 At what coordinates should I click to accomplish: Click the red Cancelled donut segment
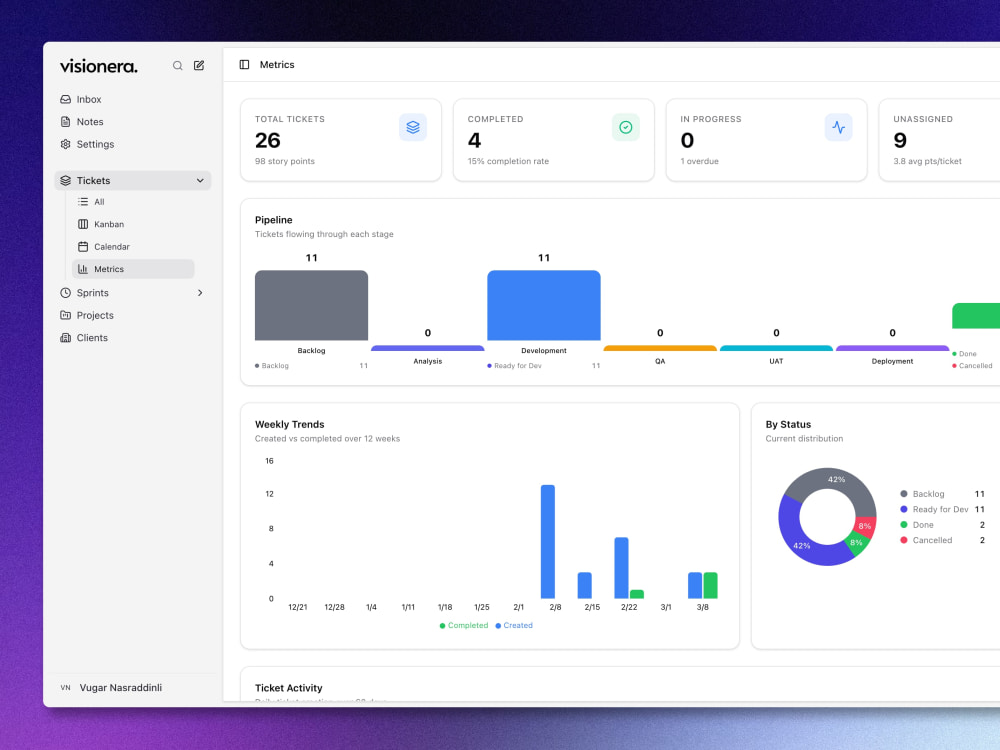865,526
